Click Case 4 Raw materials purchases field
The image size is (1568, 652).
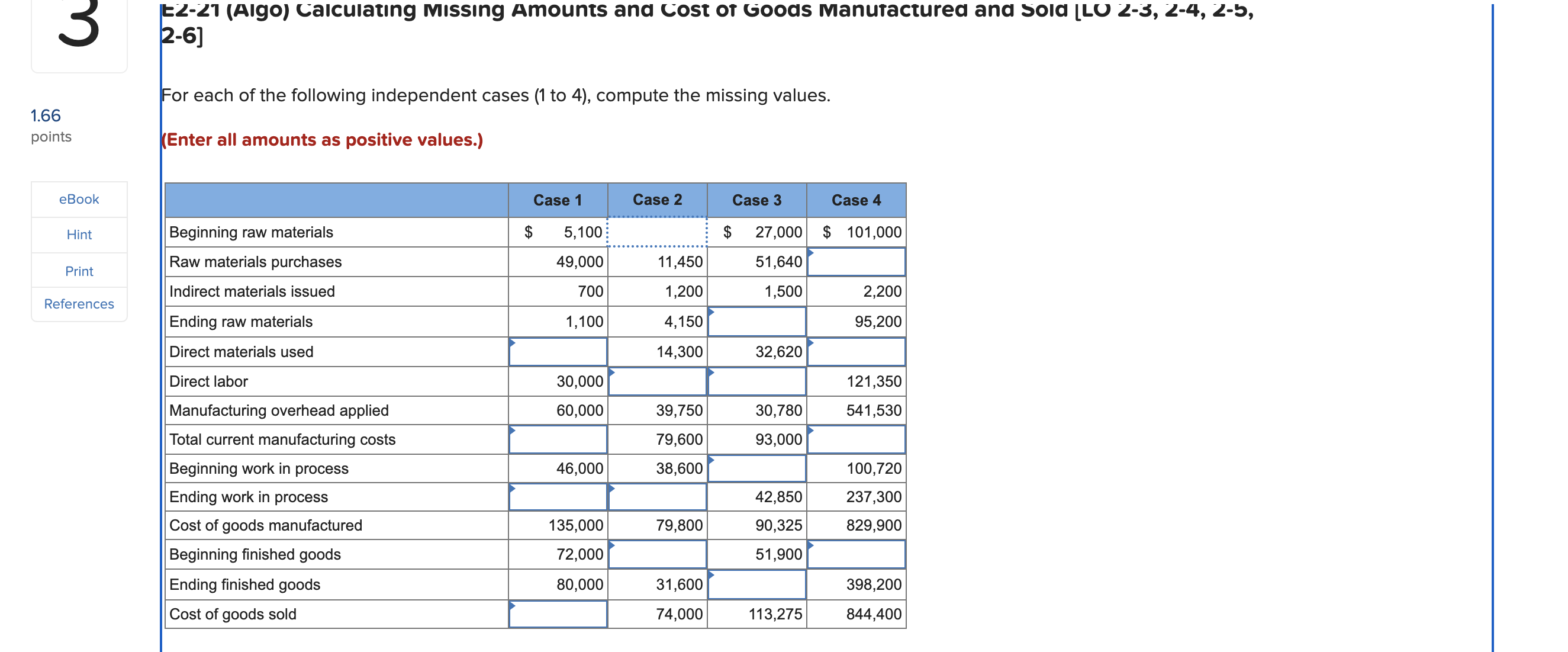(x=856, y=262)
